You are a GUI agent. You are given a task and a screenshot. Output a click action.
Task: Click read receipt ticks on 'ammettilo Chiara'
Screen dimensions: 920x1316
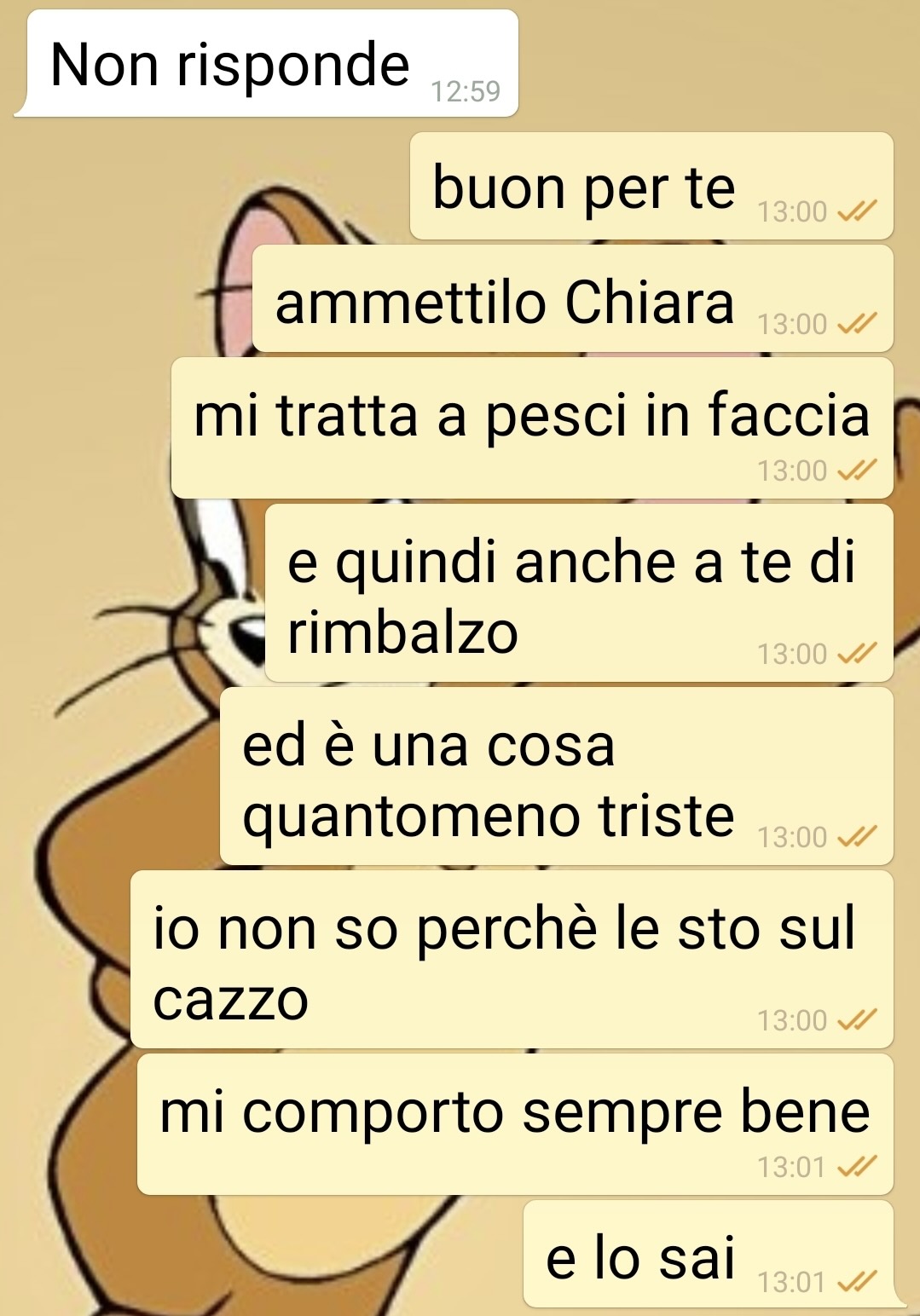pyautogui.click(x=857, y=324)
